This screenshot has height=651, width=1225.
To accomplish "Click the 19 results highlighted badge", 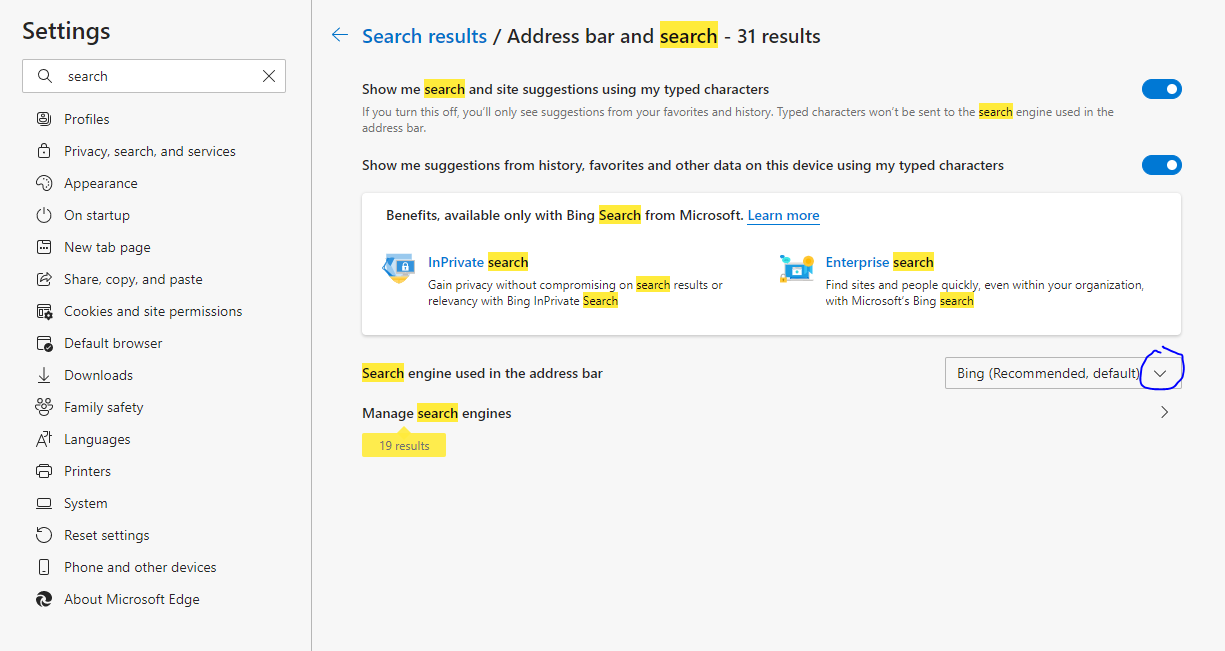I will click(404, 446).
